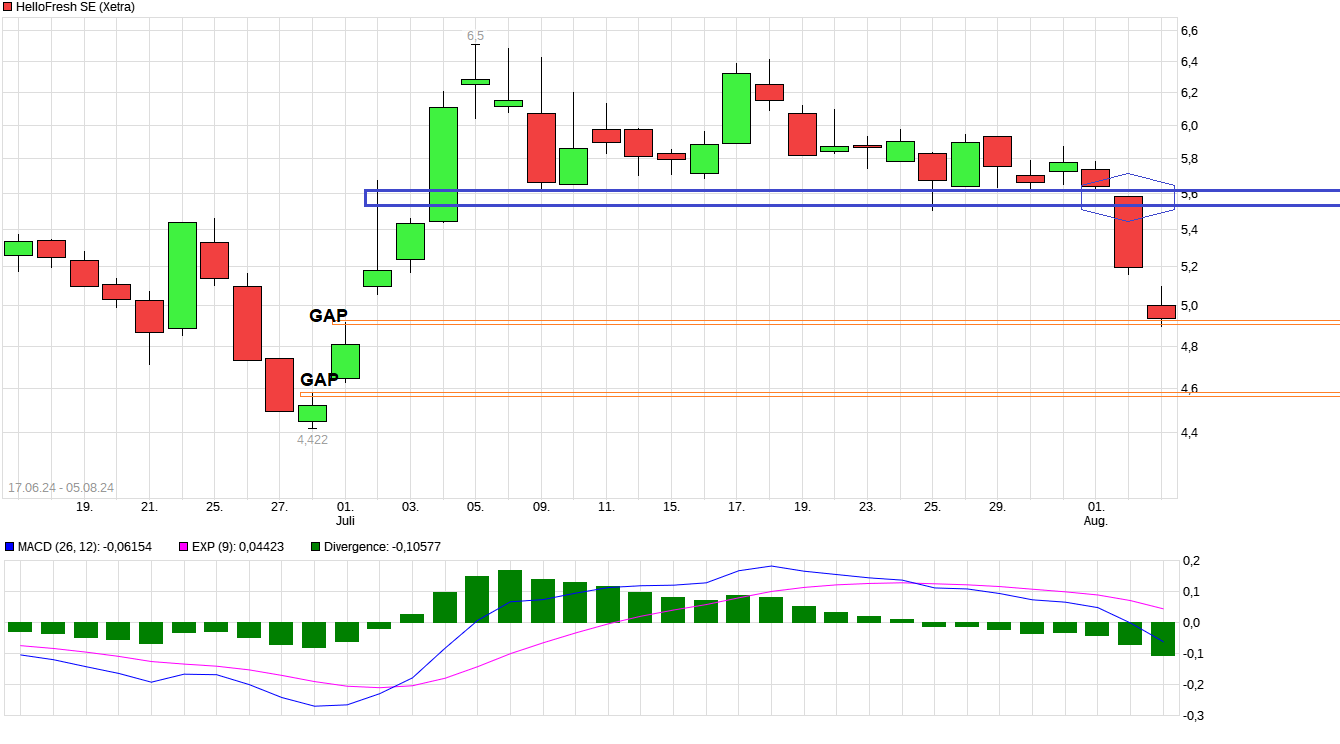
Task: Select the '4,4' price axis label
Action: pos(1189,433)
